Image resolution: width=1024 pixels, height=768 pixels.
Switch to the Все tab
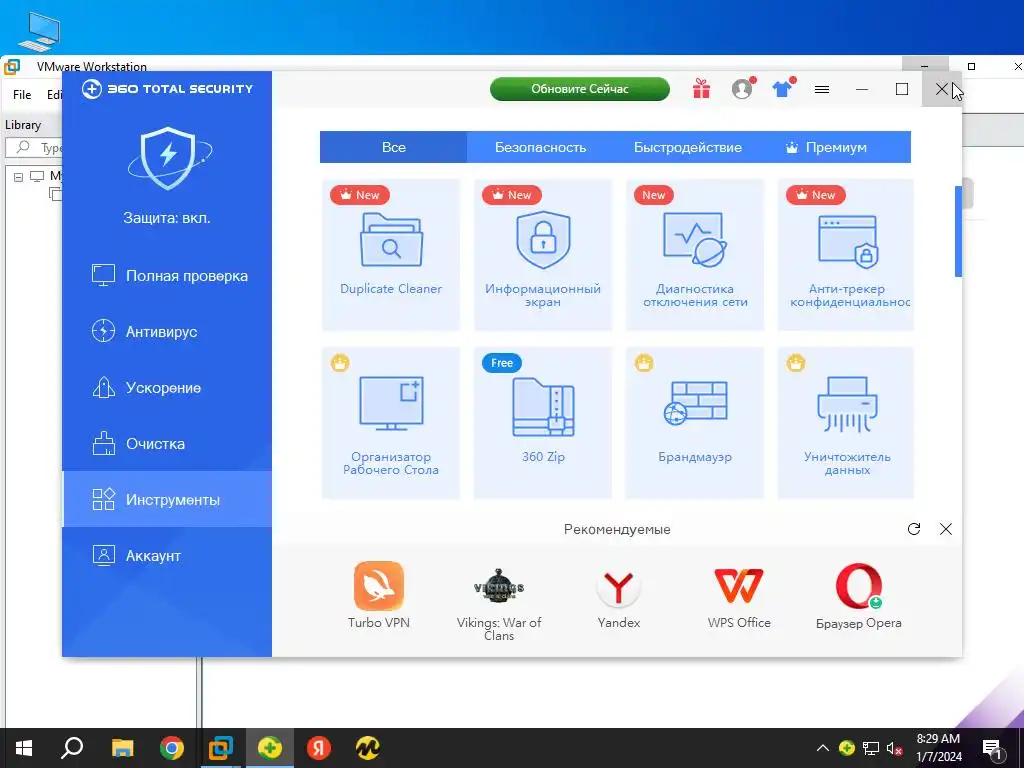pos(393,147)
